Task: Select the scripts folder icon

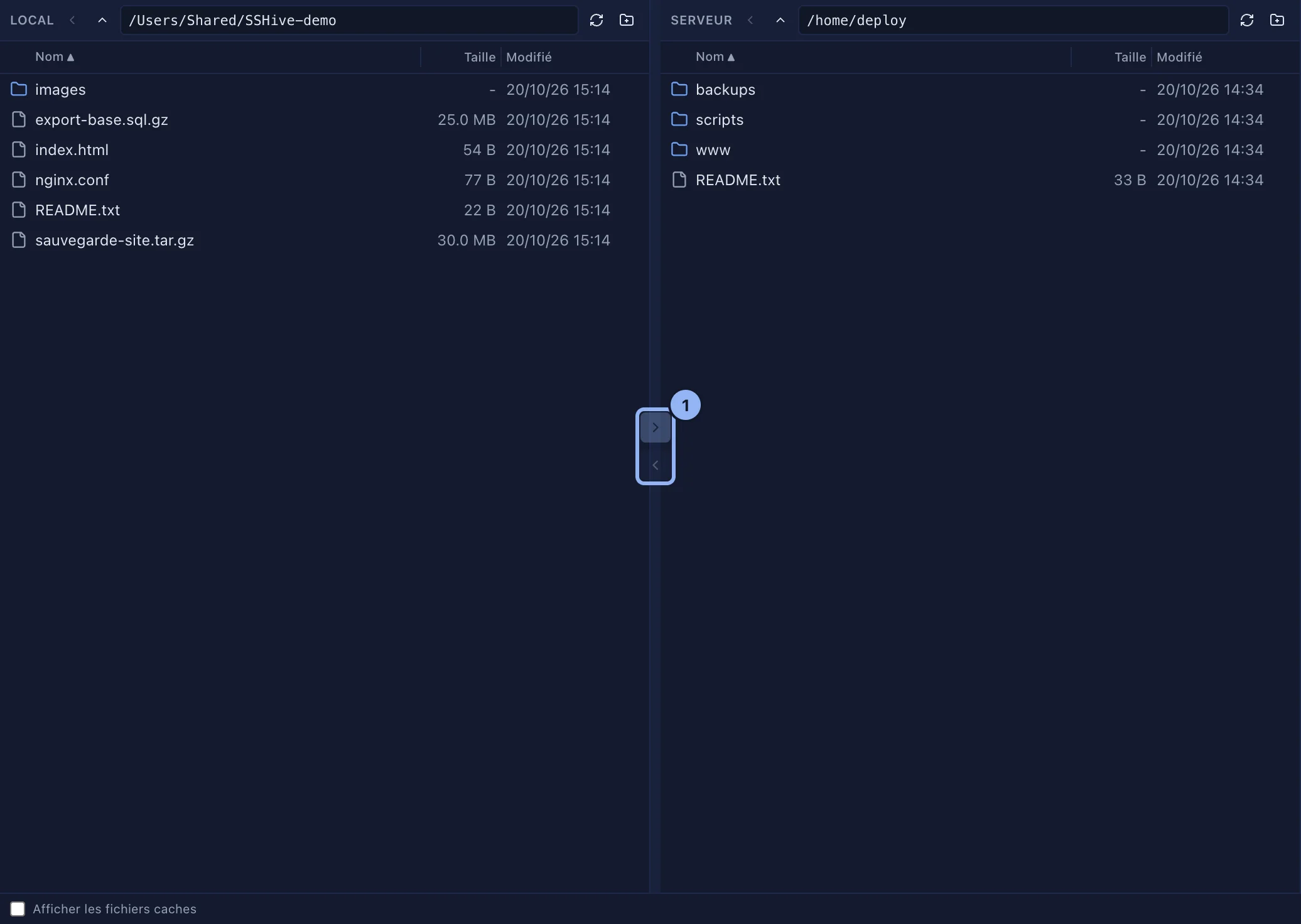Action: [679, 119]
